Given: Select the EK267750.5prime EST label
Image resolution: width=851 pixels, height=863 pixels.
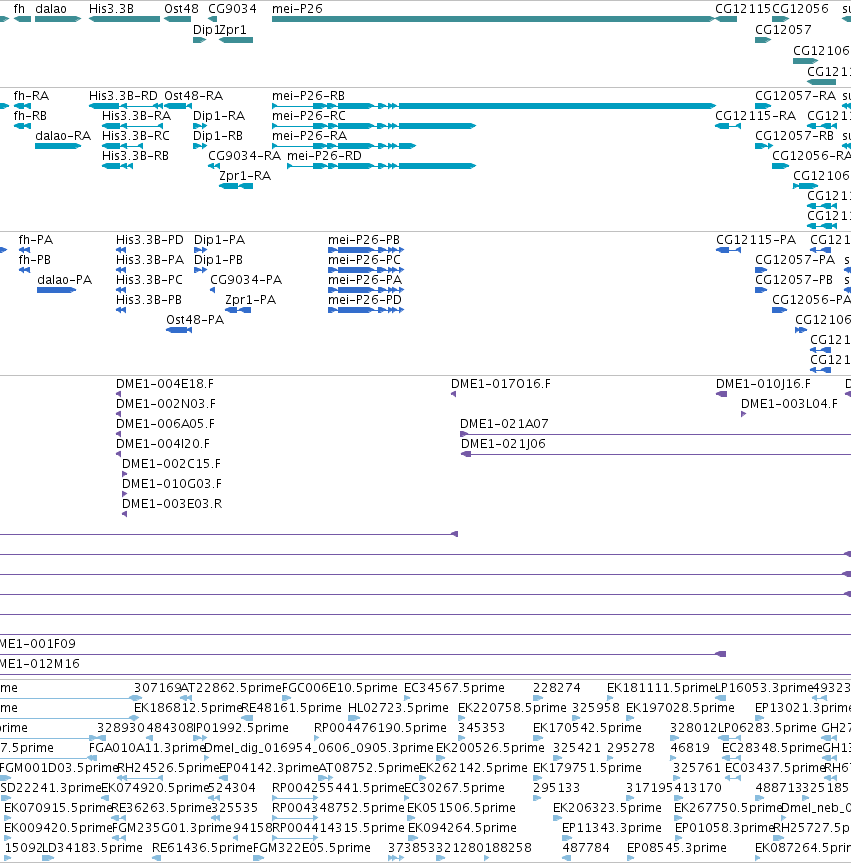Looking at the screenshot, I should (x=728, y=808).
